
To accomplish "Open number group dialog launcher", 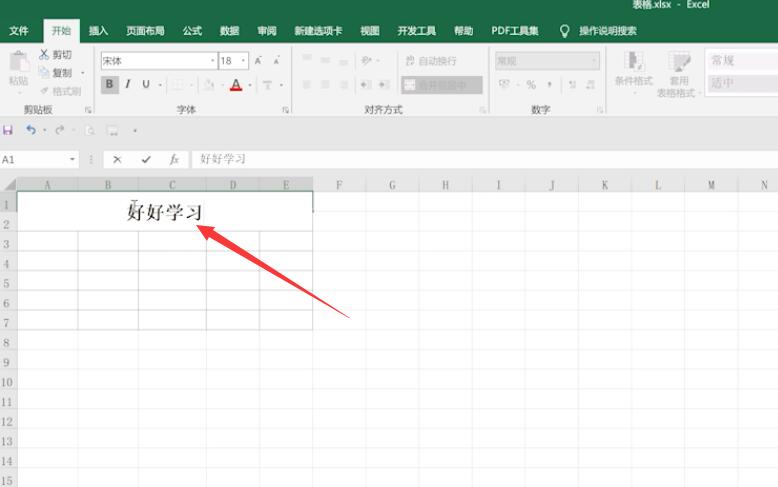I will (600, 110).
